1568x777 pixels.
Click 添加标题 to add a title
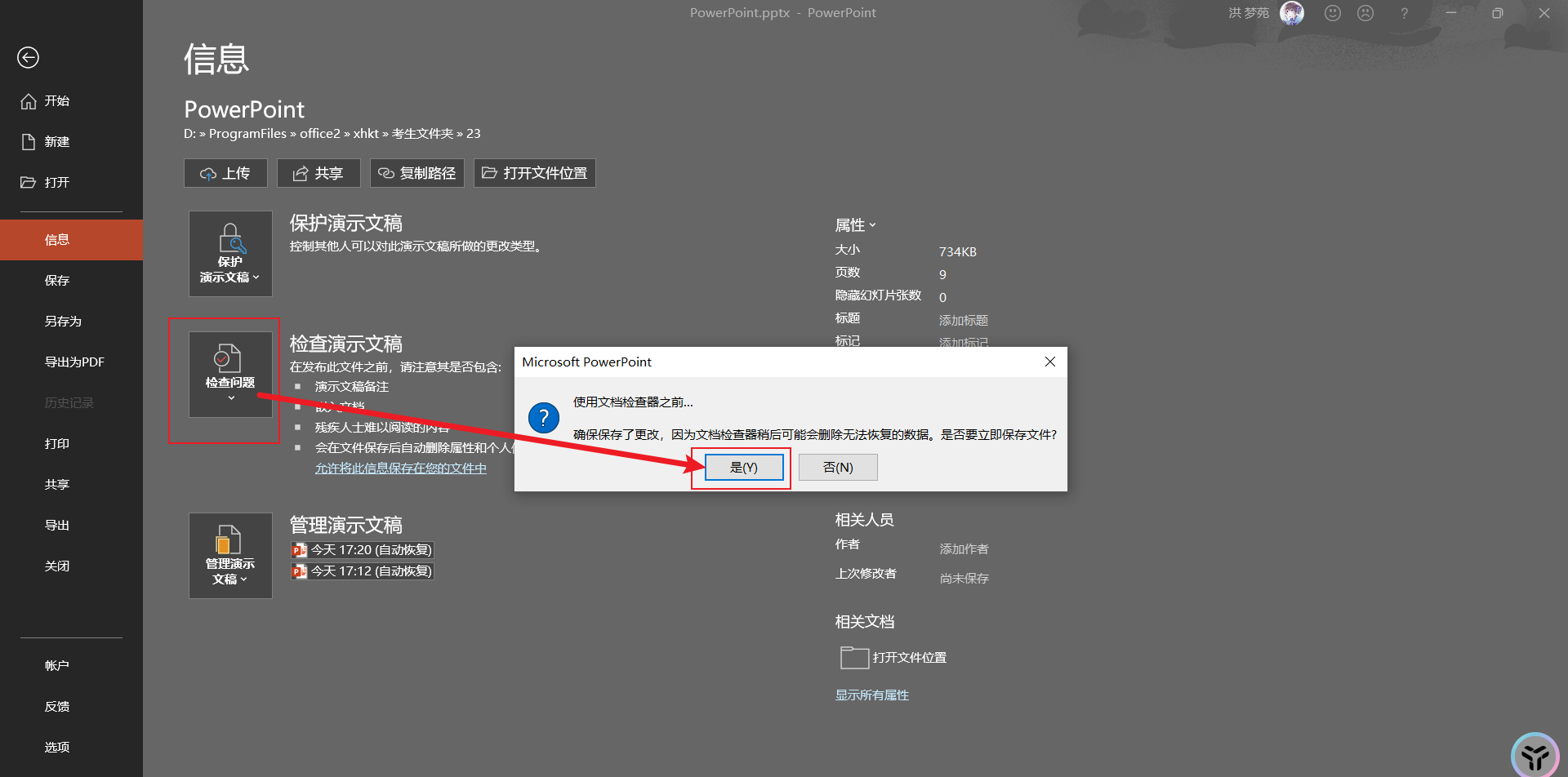click(964, 321)
